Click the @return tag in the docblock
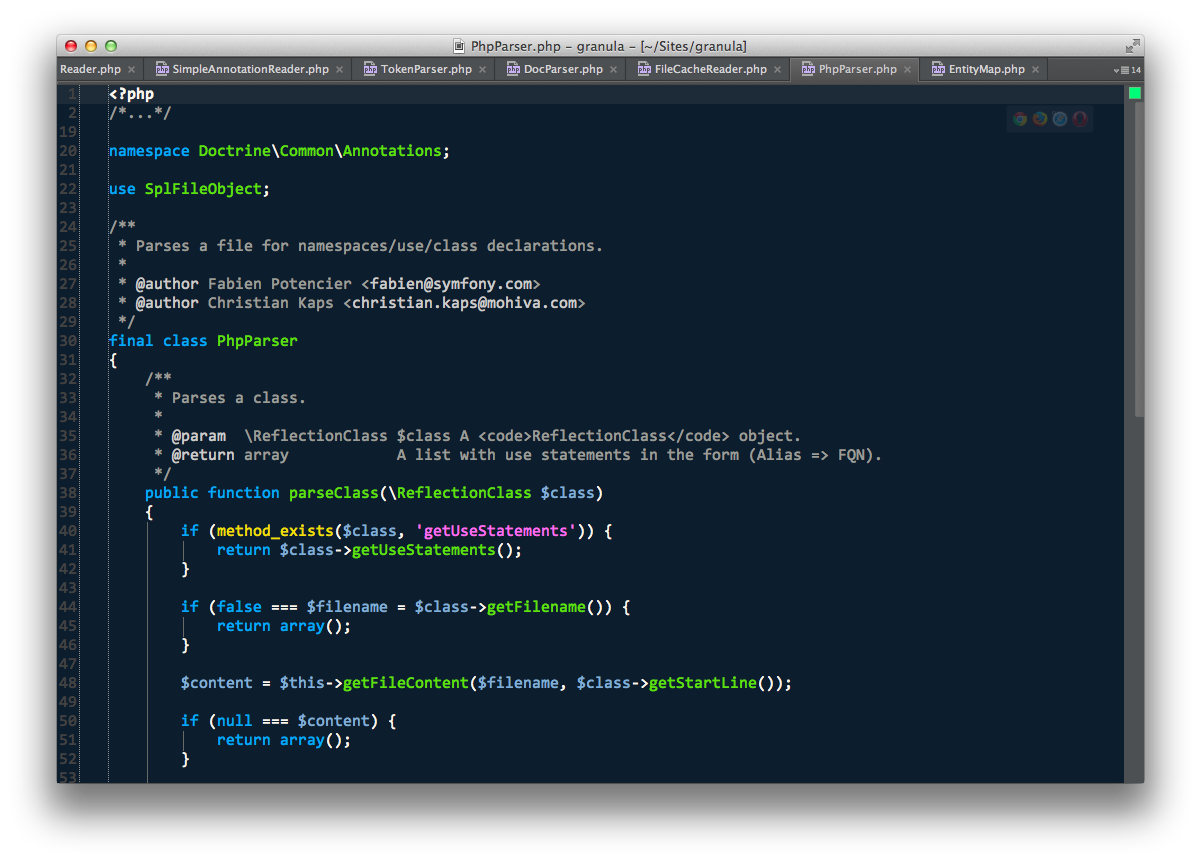The height and width of the screenshot is (862, 1201). (204, 455)
